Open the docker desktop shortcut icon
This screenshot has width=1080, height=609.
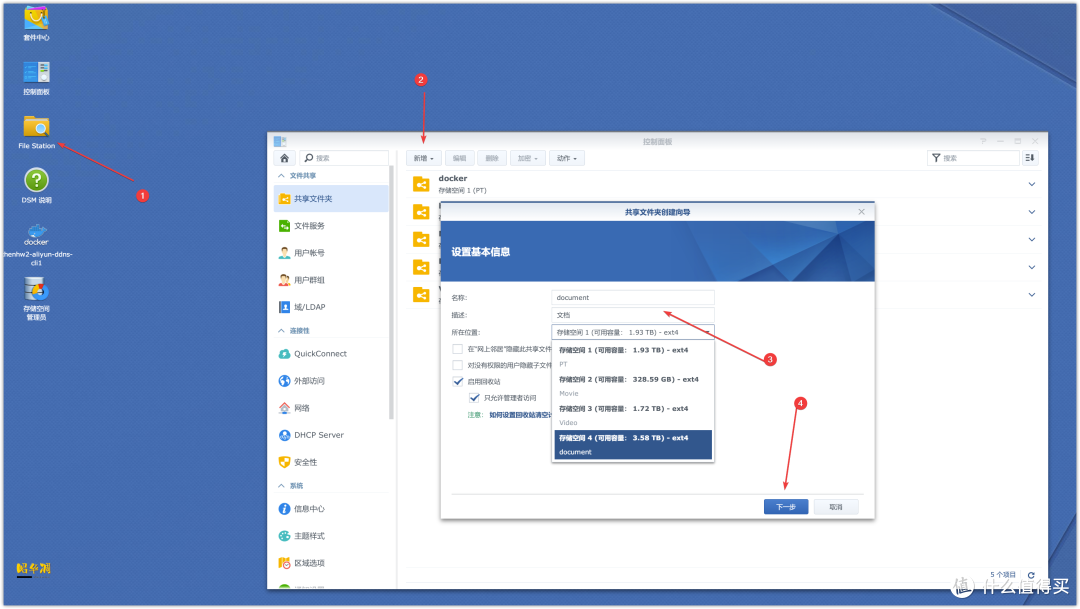pos(36,234)
